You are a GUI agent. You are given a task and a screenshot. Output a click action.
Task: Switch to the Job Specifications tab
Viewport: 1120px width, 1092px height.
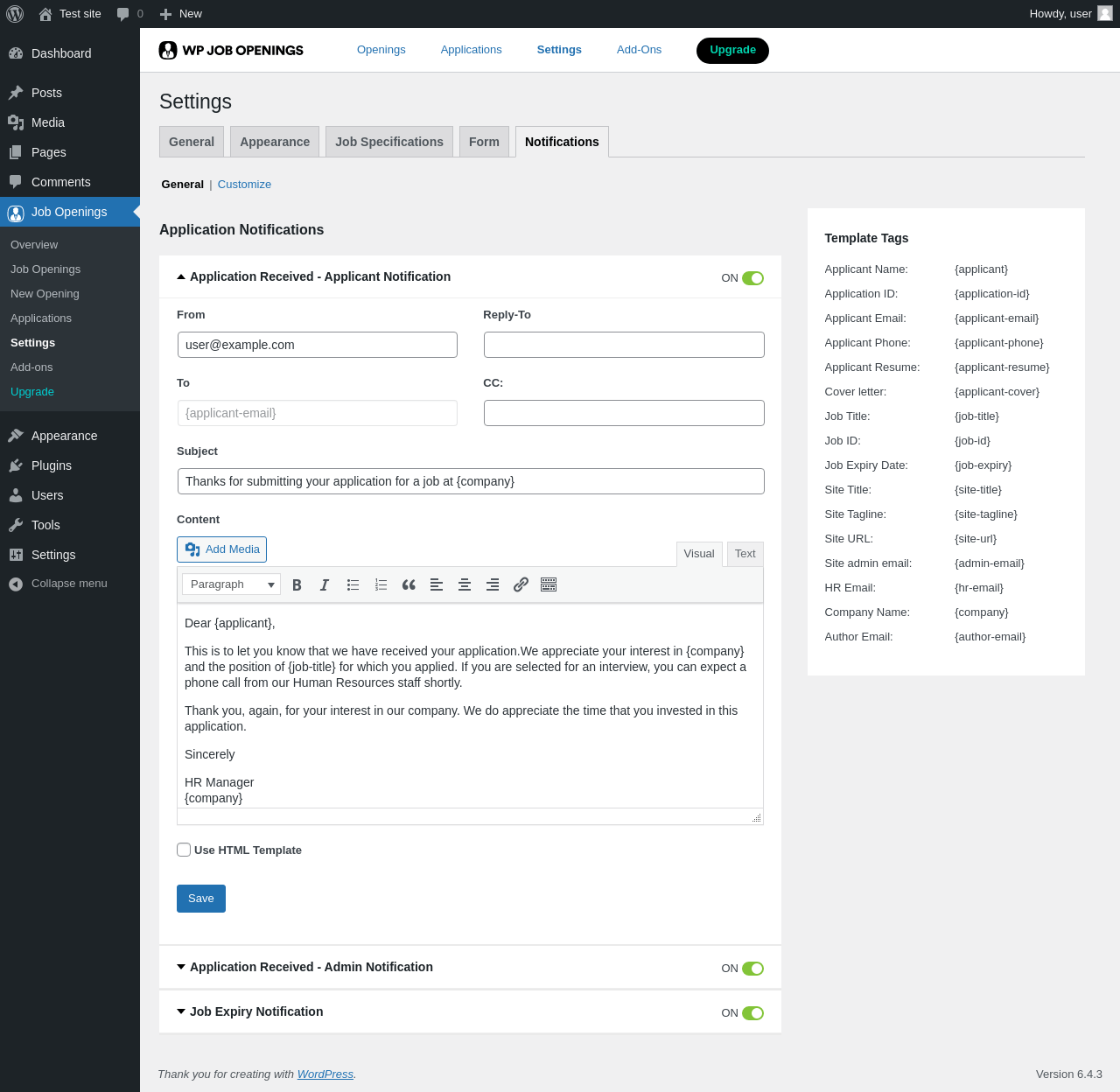point(388,142)
